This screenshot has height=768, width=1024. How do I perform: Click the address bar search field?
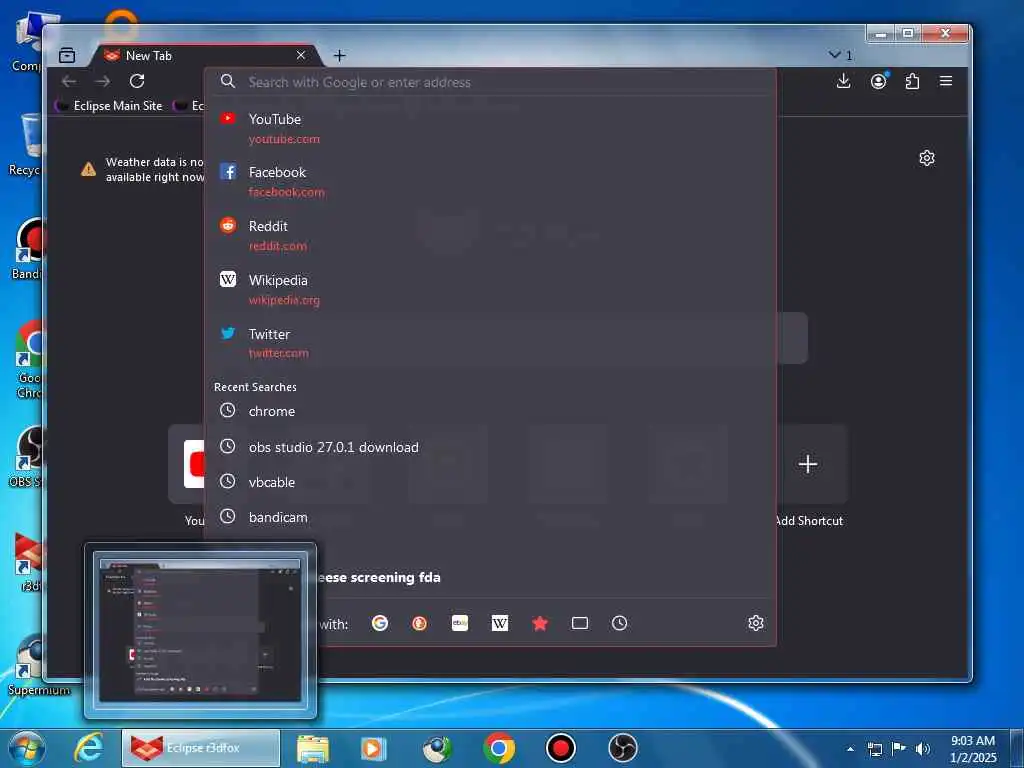(x=490, y=82)
